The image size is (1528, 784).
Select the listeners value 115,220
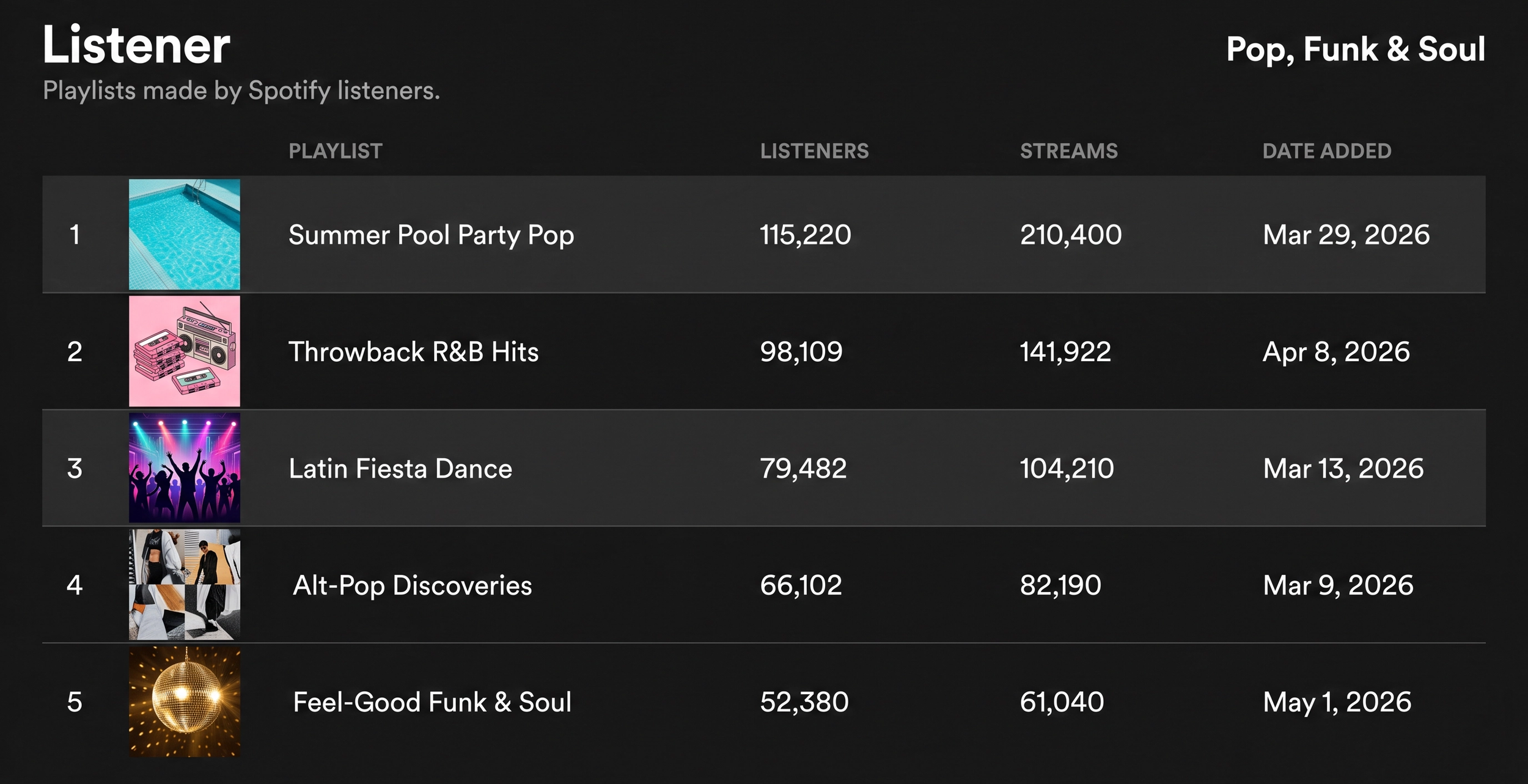tap(806, 235)
